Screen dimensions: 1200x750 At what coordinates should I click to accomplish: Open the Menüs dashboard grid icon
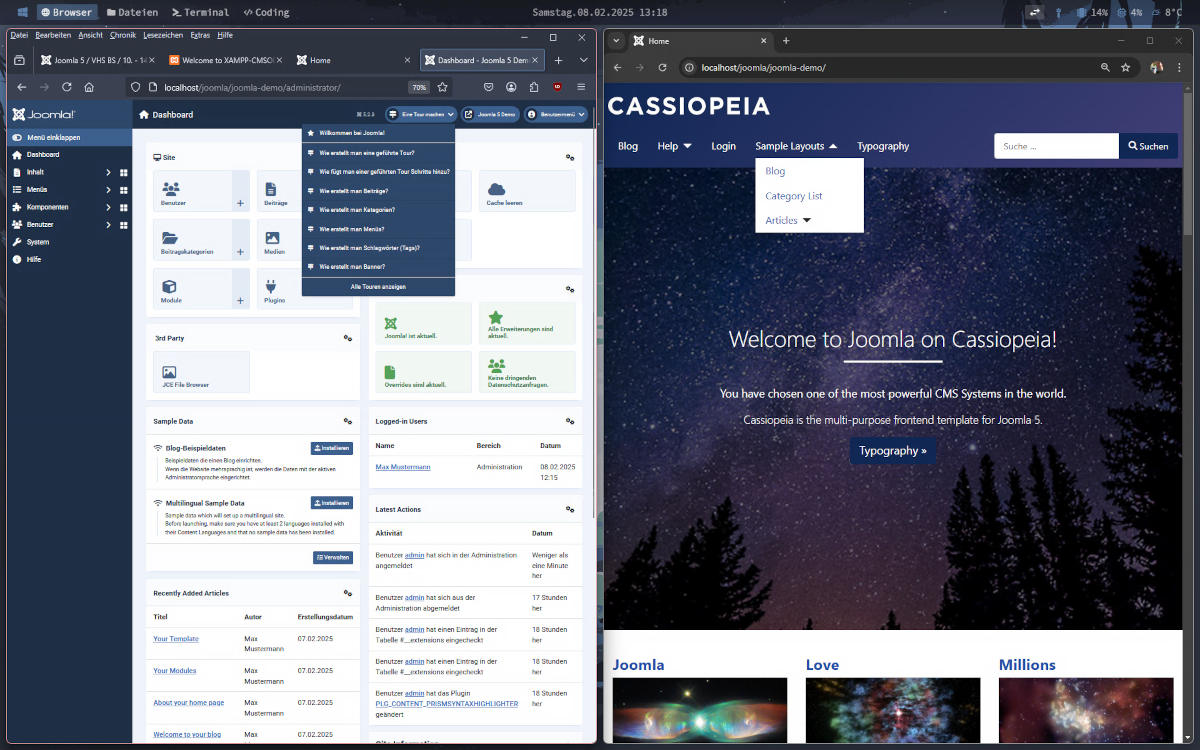(124, 189)
